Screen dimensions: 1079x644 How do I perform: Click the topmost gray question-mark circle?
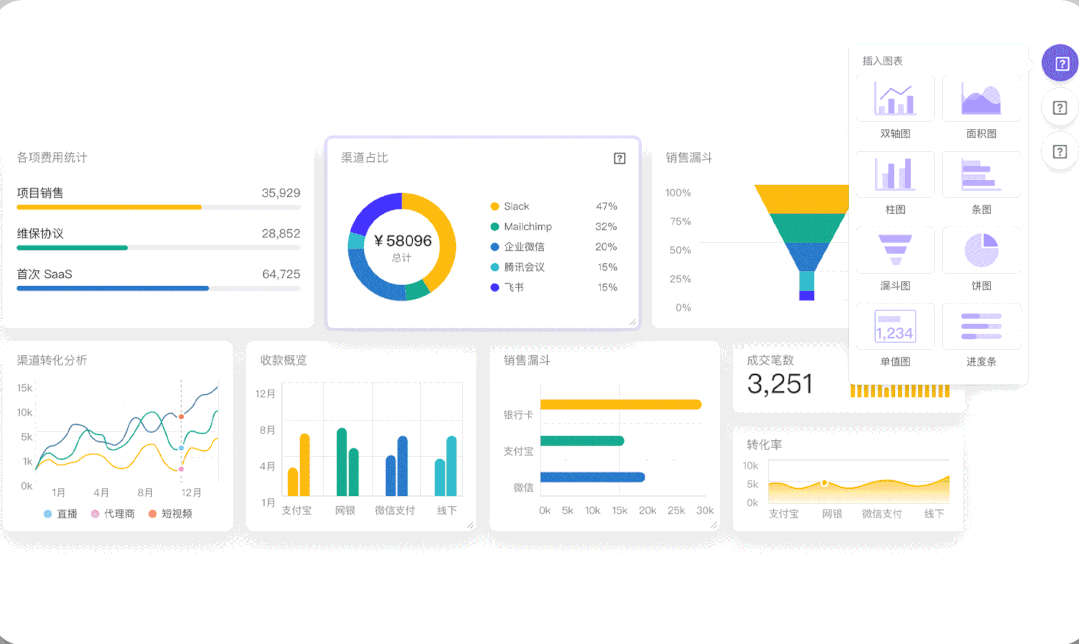(x=1059, y=107)
